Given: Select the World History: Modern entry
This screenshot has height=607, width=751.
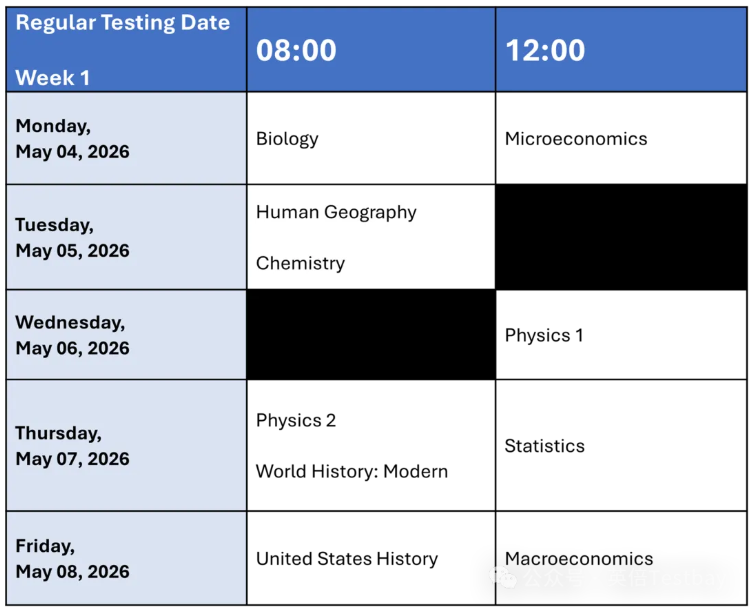Looking at the screenshot, I should tap(352, 471).
